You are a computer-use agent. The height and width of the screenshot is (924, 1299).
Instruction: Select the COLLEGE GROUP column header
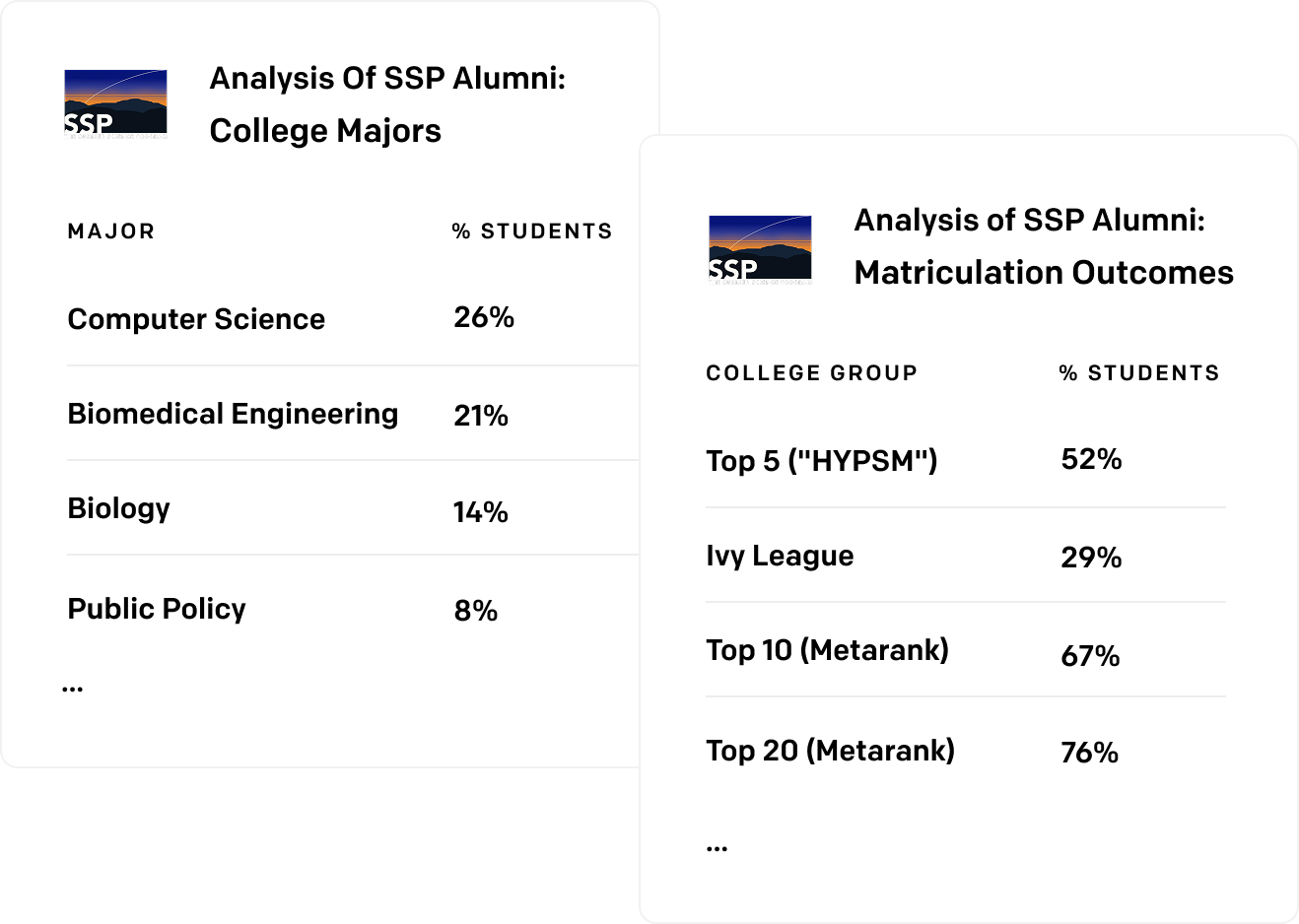click(x=812, y=373)
